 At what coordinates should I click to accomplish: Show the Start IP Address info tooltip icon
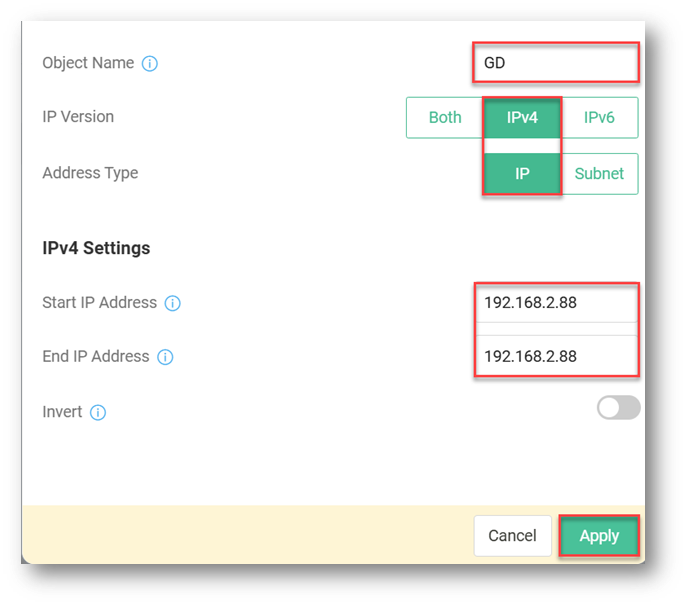[172, 303]
